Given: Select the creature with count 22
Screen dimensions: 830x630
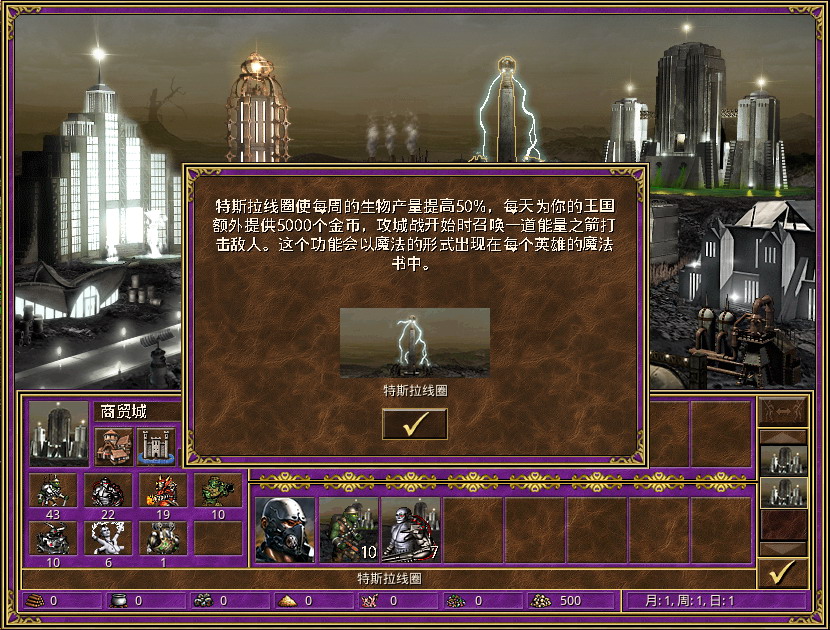Looking at the screenshot, I should (x=107, y=490).
